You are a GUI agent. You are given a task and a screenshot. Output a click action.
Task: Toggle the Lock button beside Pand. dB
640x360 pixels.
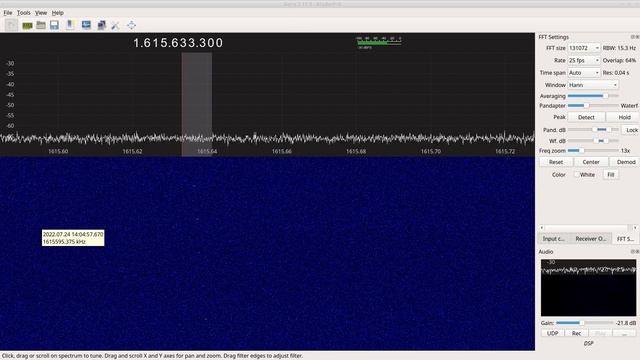pos(631,130)
